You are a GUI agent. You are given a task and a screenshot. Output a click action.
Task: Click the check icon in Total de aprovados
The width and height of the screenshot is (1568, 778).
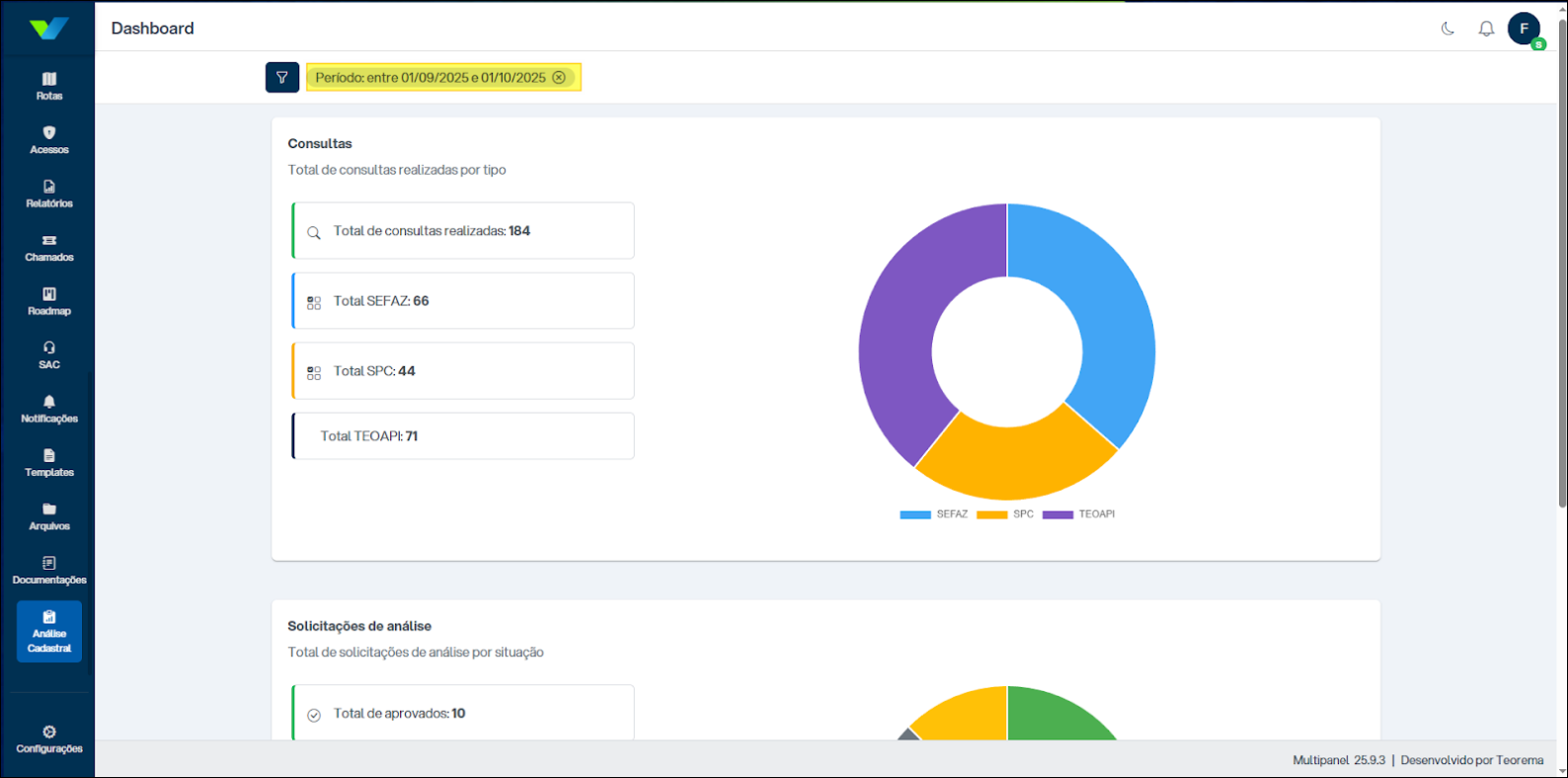(314, 716)
